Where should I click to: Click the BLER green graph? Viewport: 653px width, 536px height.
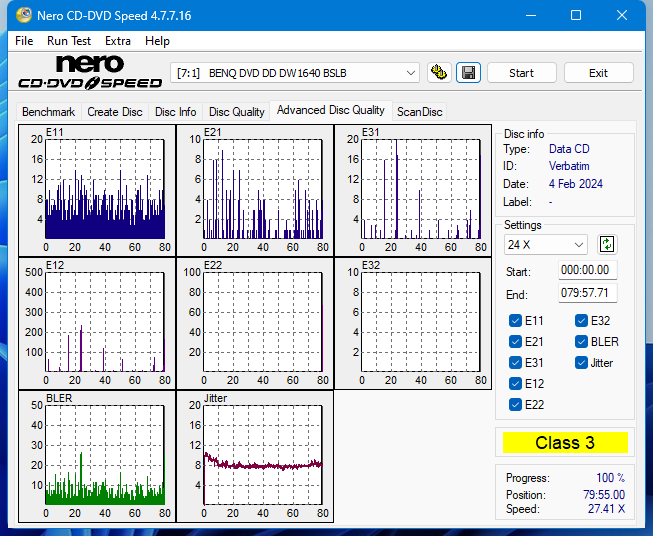point(97,456)
